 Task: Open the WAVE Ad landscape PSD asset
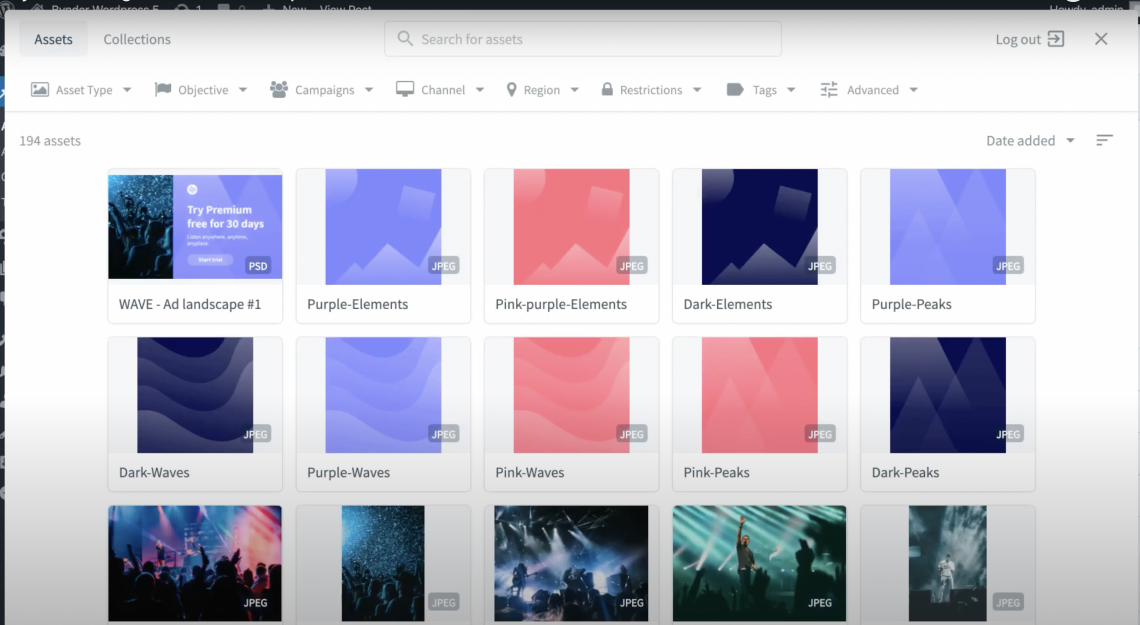click(x=195, y=226)
